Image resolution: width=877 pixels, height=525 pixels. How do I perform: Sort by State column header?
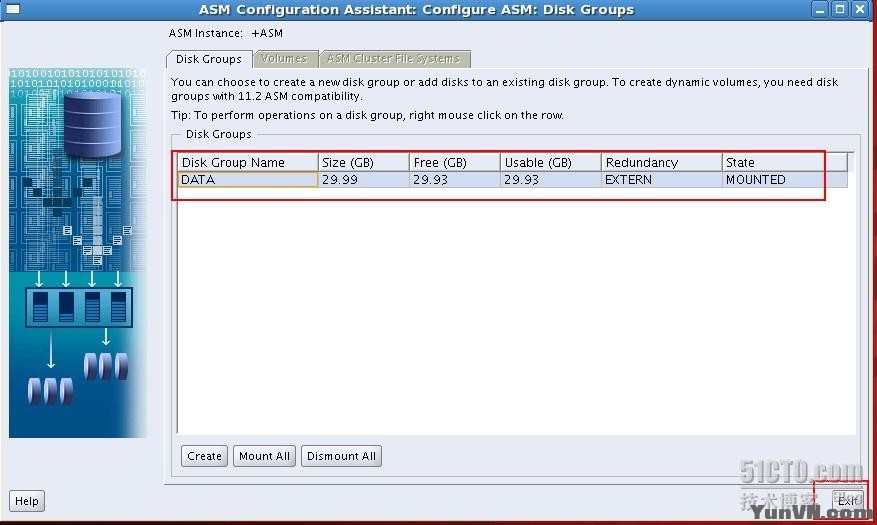784,162
